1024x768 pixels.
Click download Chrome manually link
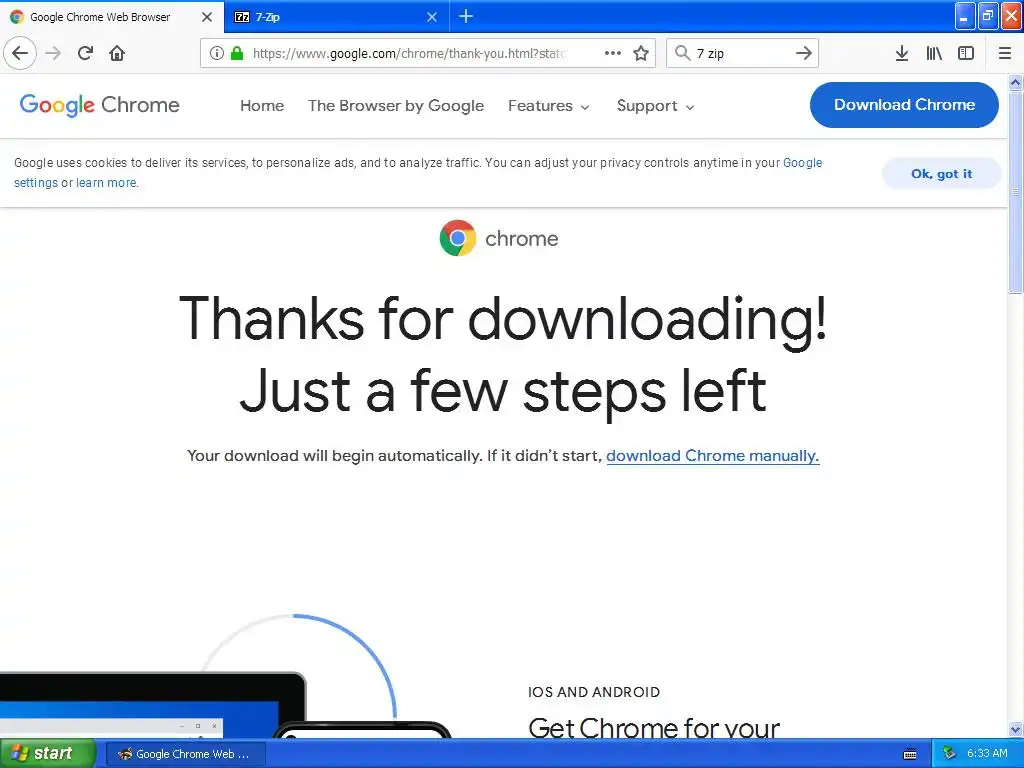[x=712, y=456]
